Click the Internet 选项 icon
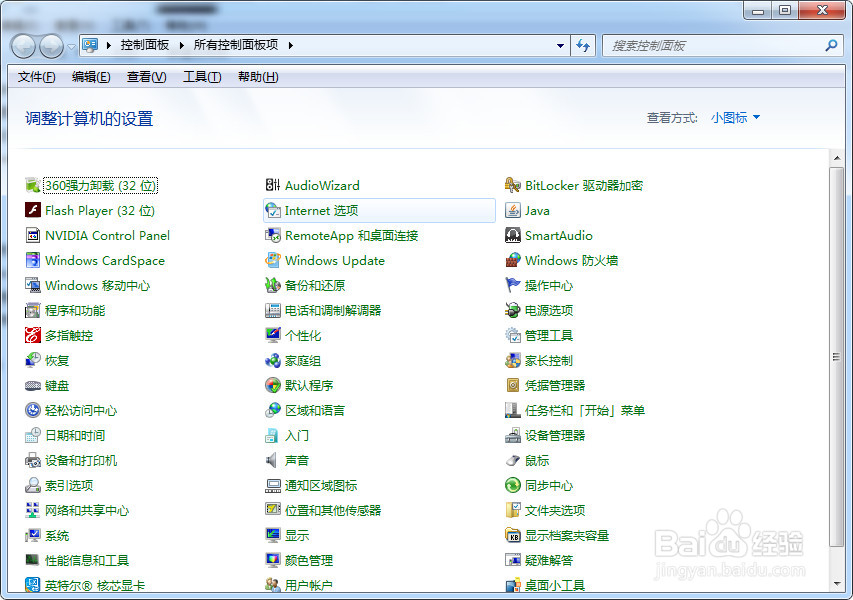The width and height of the screenshot is (853, 600). tap(273, 211)
